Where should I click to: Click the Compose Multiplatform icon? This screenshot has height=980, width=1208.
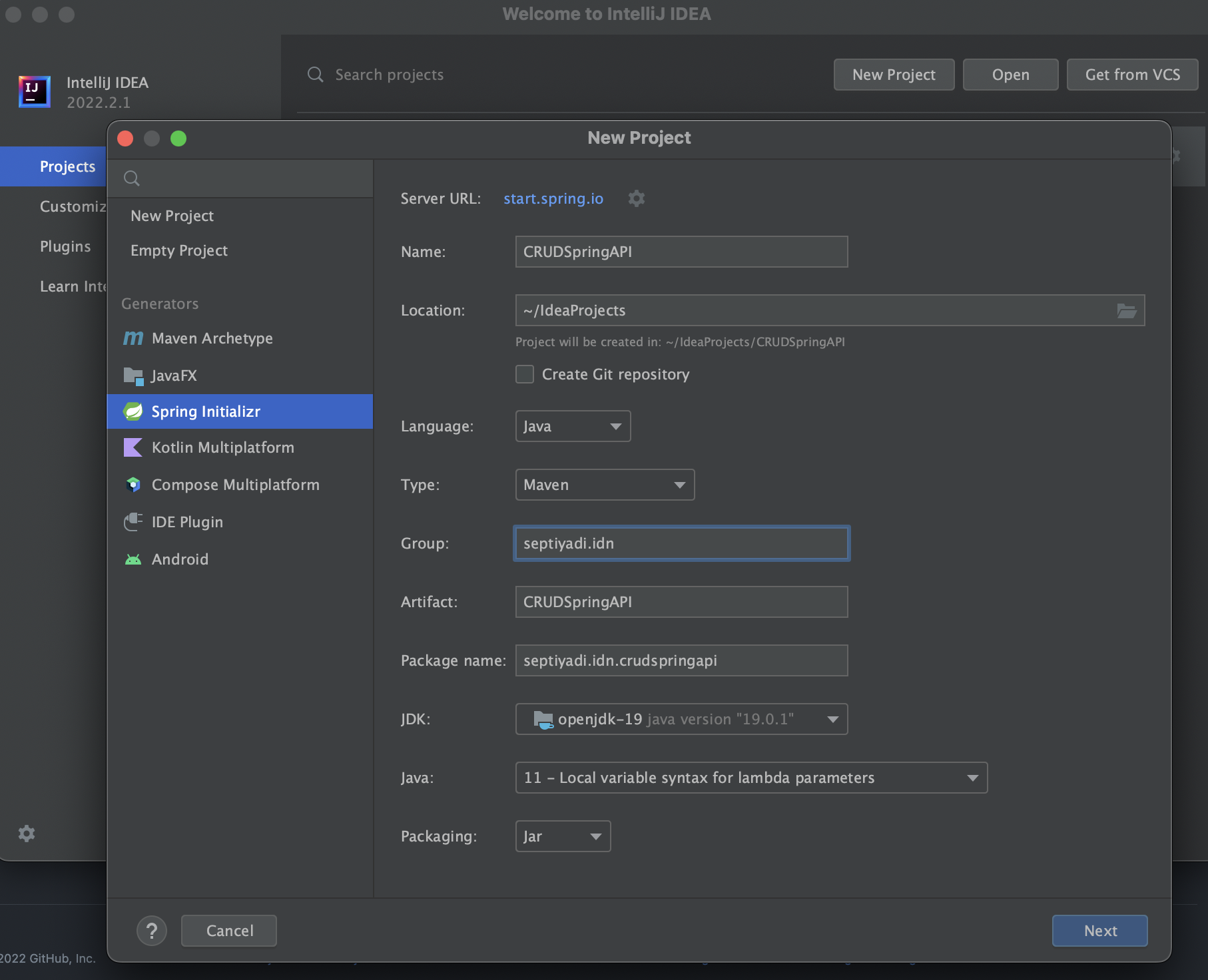pos(133,485)
